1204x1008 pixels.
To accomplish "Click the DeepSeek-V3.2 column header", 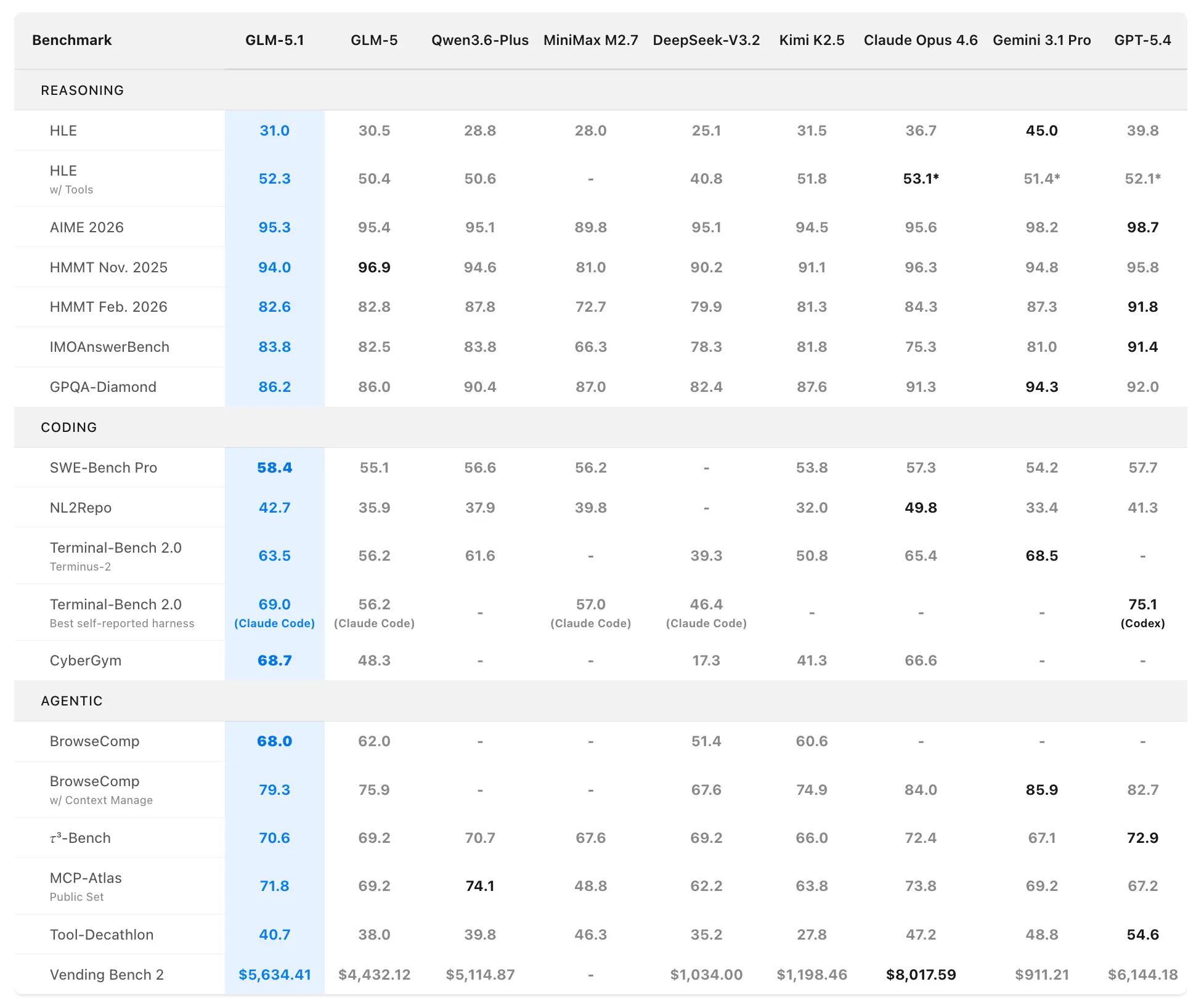I will [x=706, y=40].
